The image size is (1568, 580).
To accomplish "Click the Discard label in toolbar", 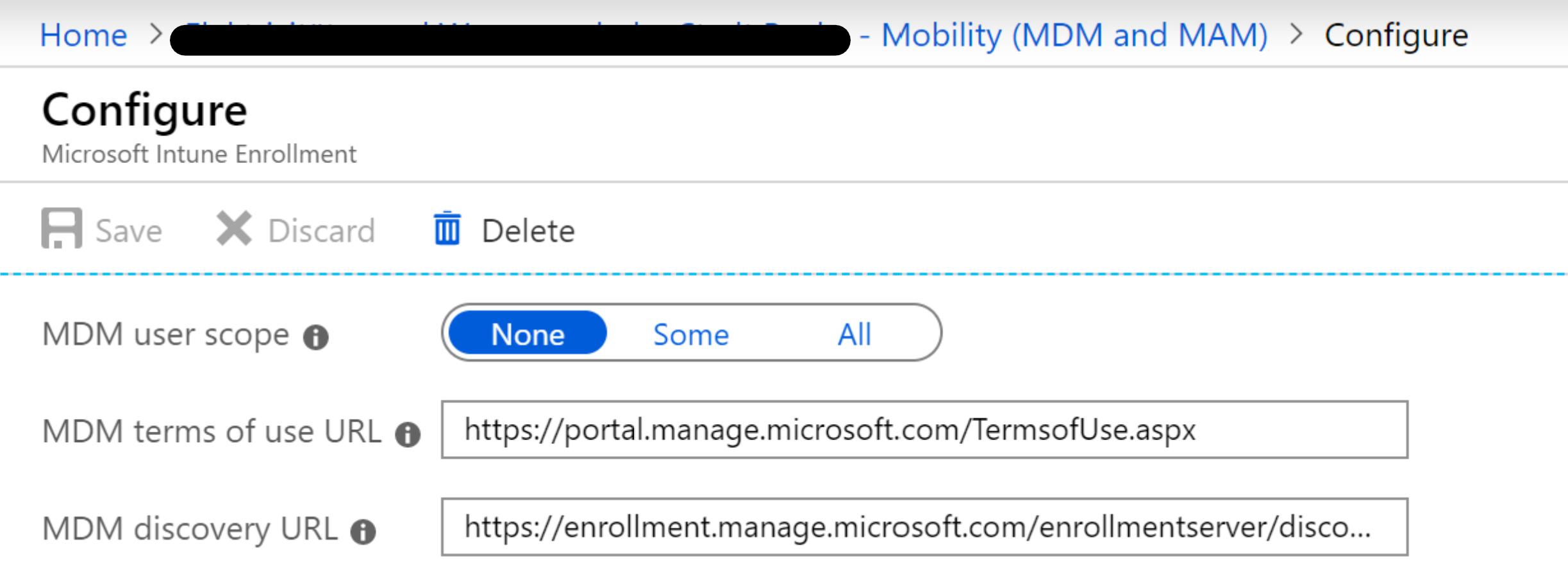I will click(x=322, y=230).
